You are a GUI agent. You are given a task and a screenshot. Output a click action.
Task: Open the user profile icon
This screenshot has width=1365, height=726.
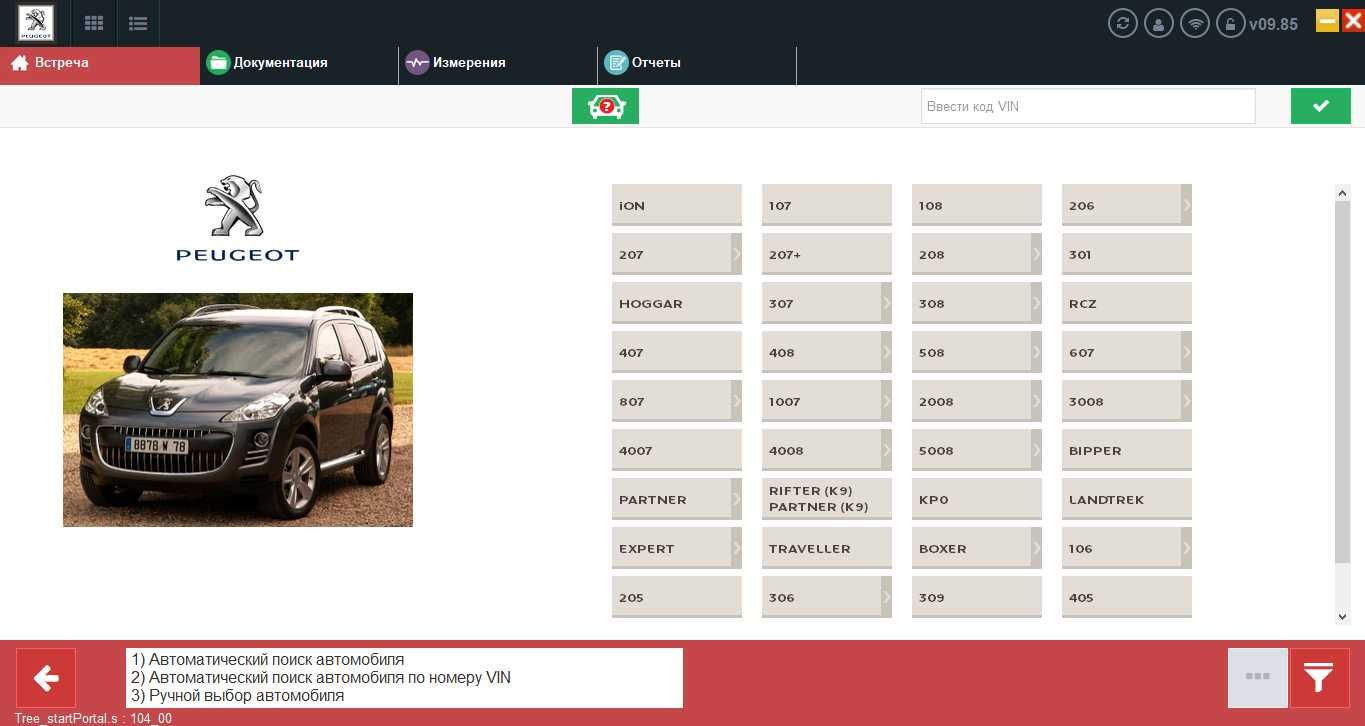click(1159, 23)
